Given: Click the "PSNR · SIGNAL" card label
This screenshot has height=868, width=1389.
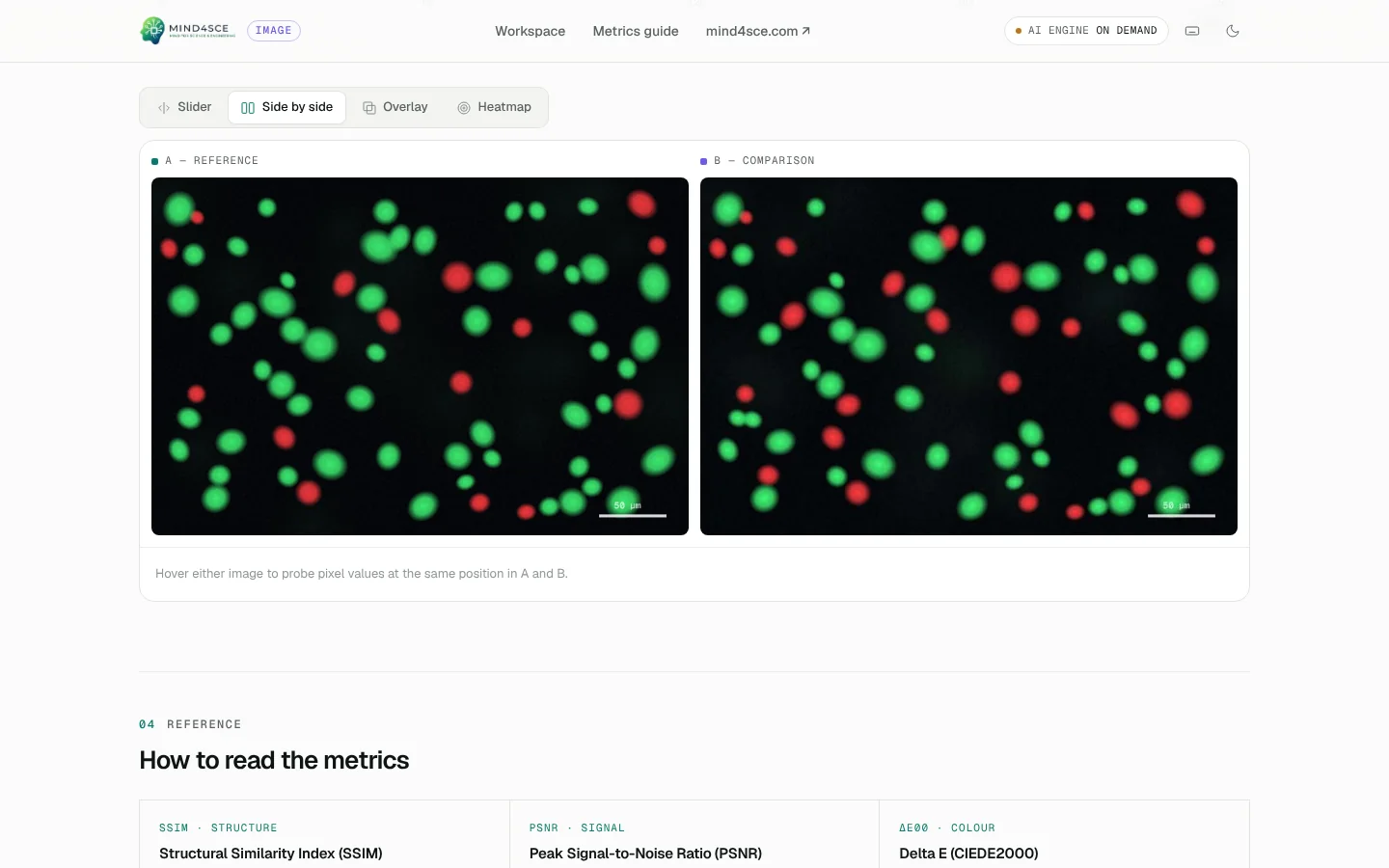Looking at the screenshot, I should click(577, 828).
